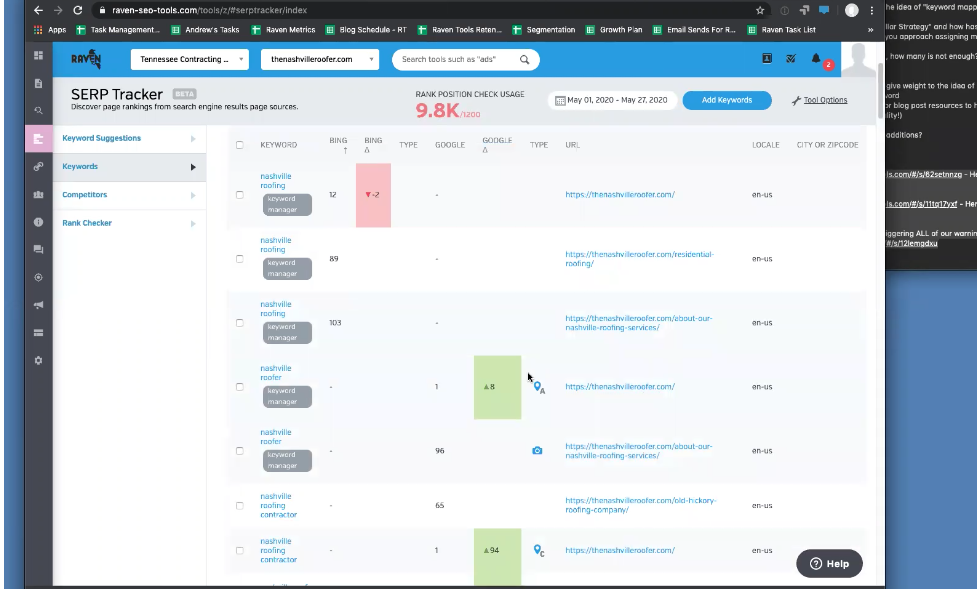977x589 pixels.
Task: Open the contact card icon in blue header
Action: tap(767, 59)
